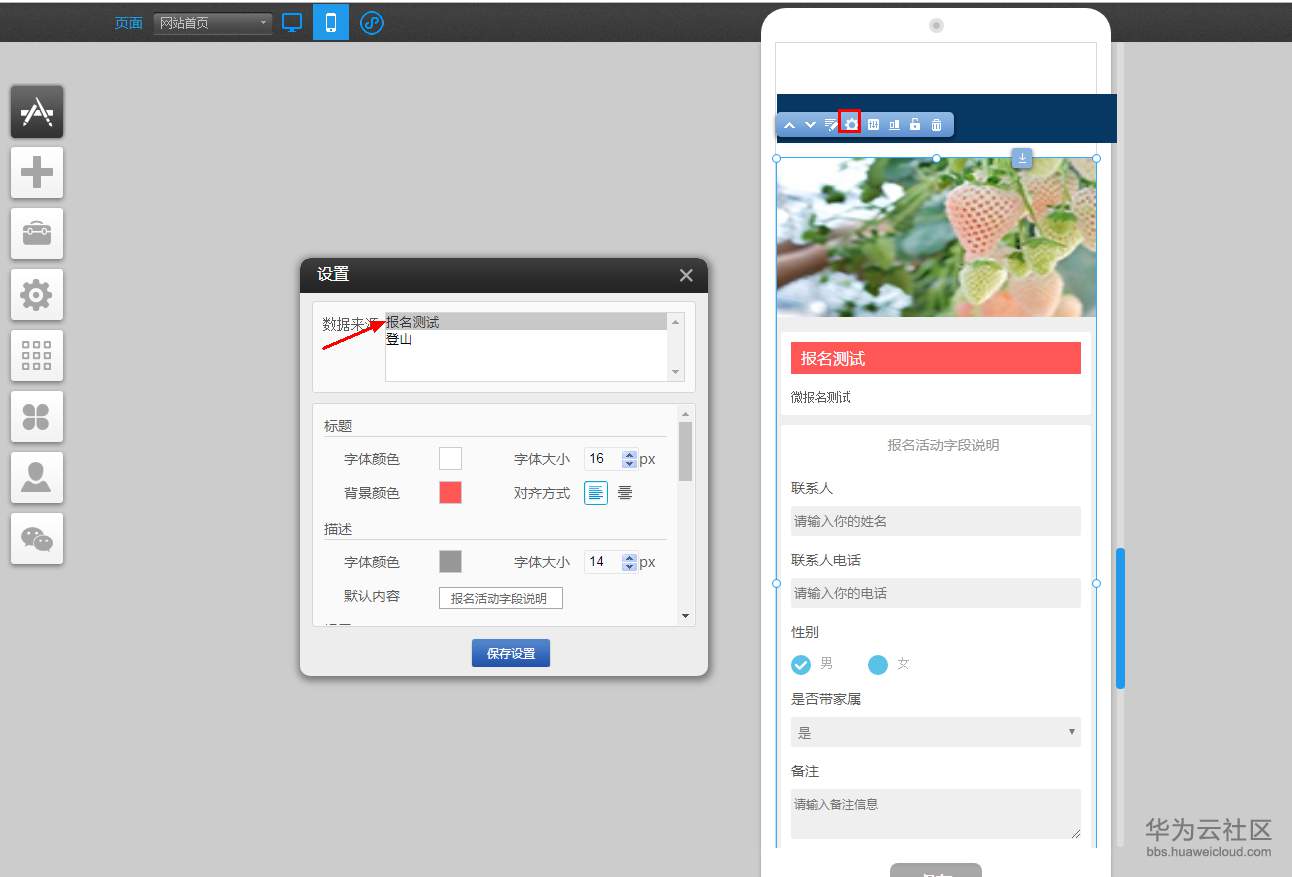
Task: Adjust the 描述 font size stepper
Action: [x=629, y=562]
